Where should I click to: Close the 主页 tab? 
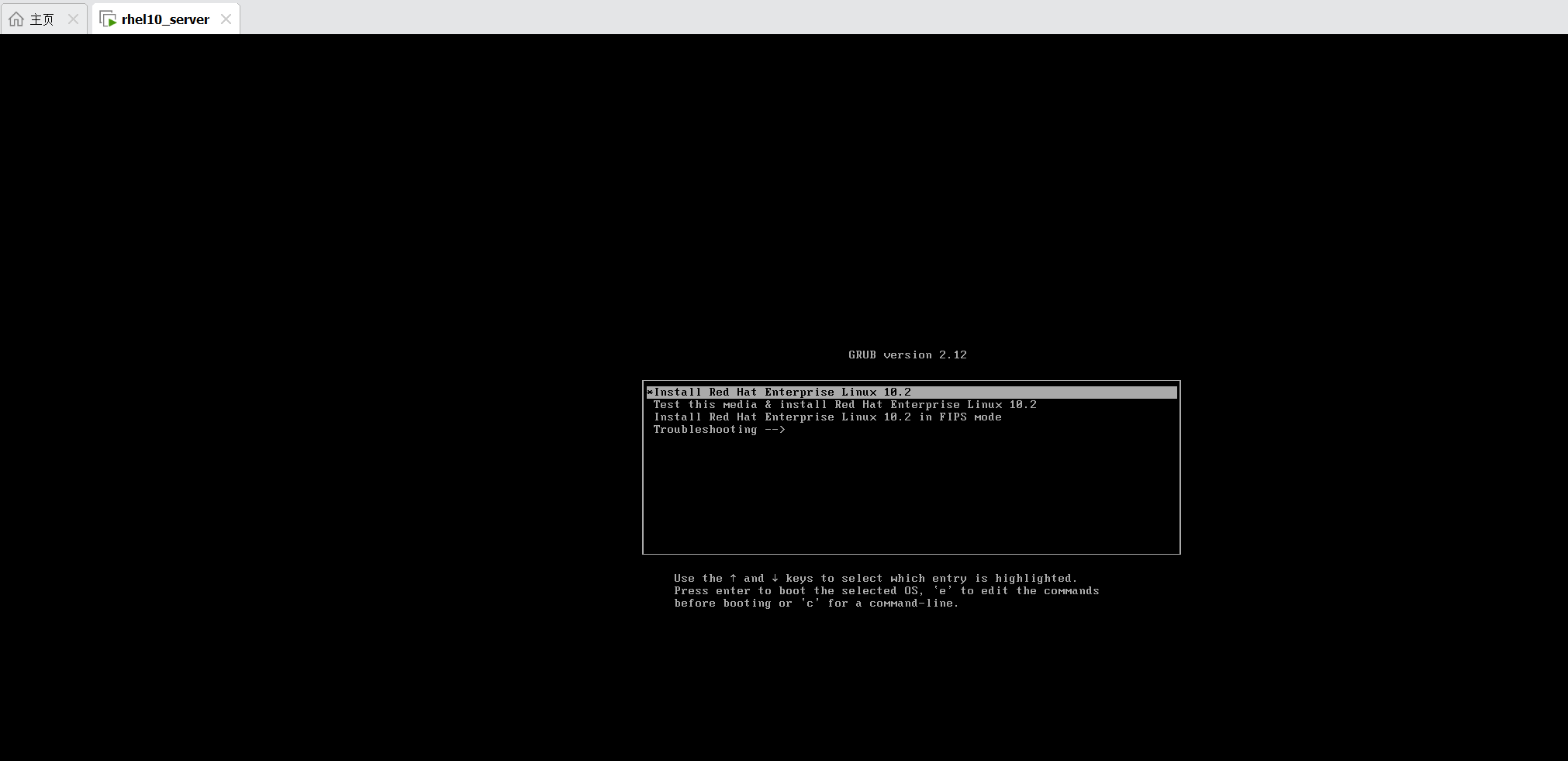[x=73, y=19]
